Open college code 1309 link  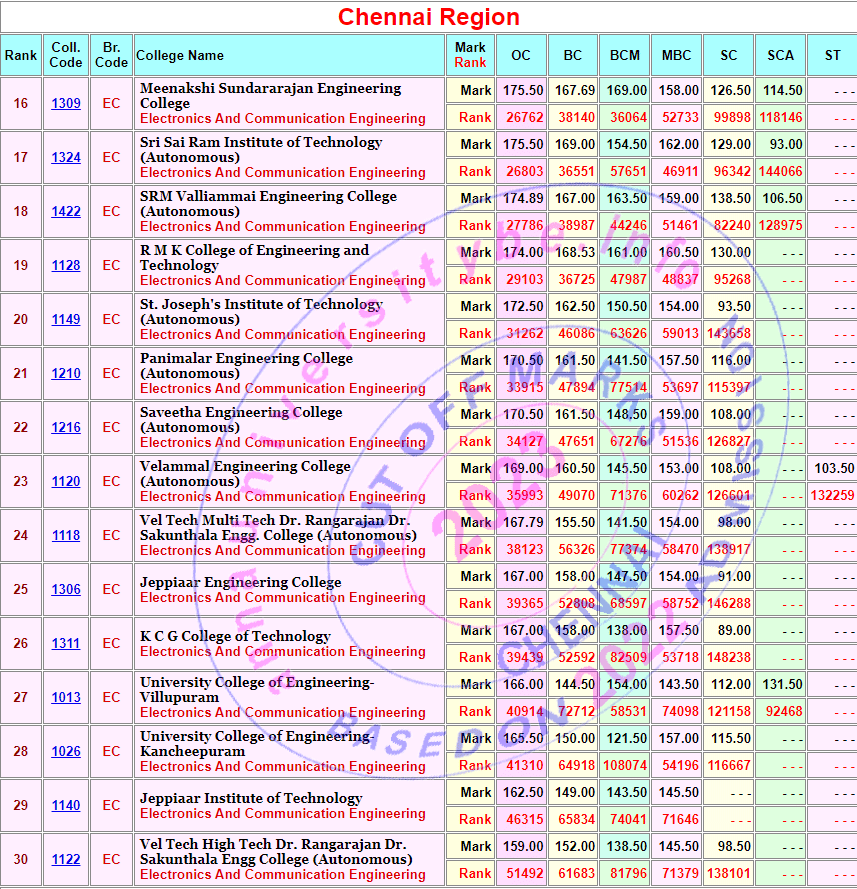(x=66, y=103)
